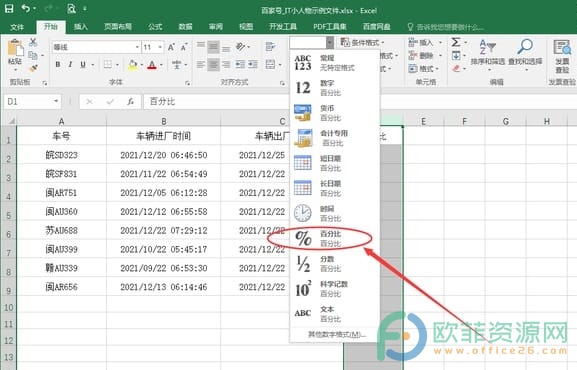This screenshot has height=370, width=577.
Task: Choose Fraction (分数) number format
Action: tap(334, 264)
